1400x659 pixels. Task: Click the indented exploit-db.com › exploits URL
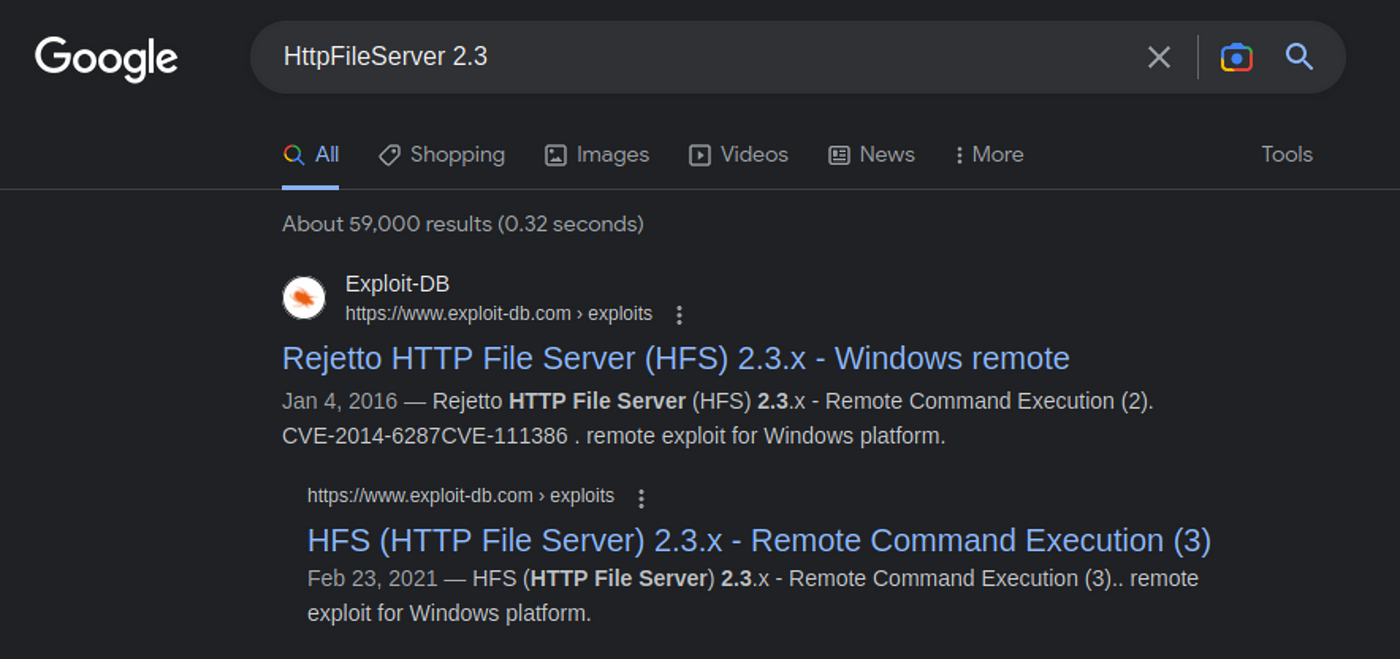point(461,496)
